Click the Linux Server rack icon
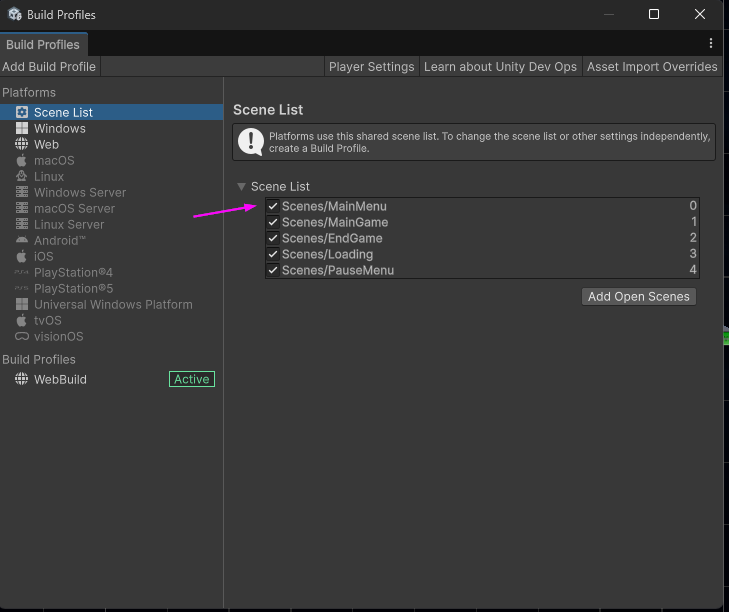This screenshot has height=612, width=729. click(22, 224)
